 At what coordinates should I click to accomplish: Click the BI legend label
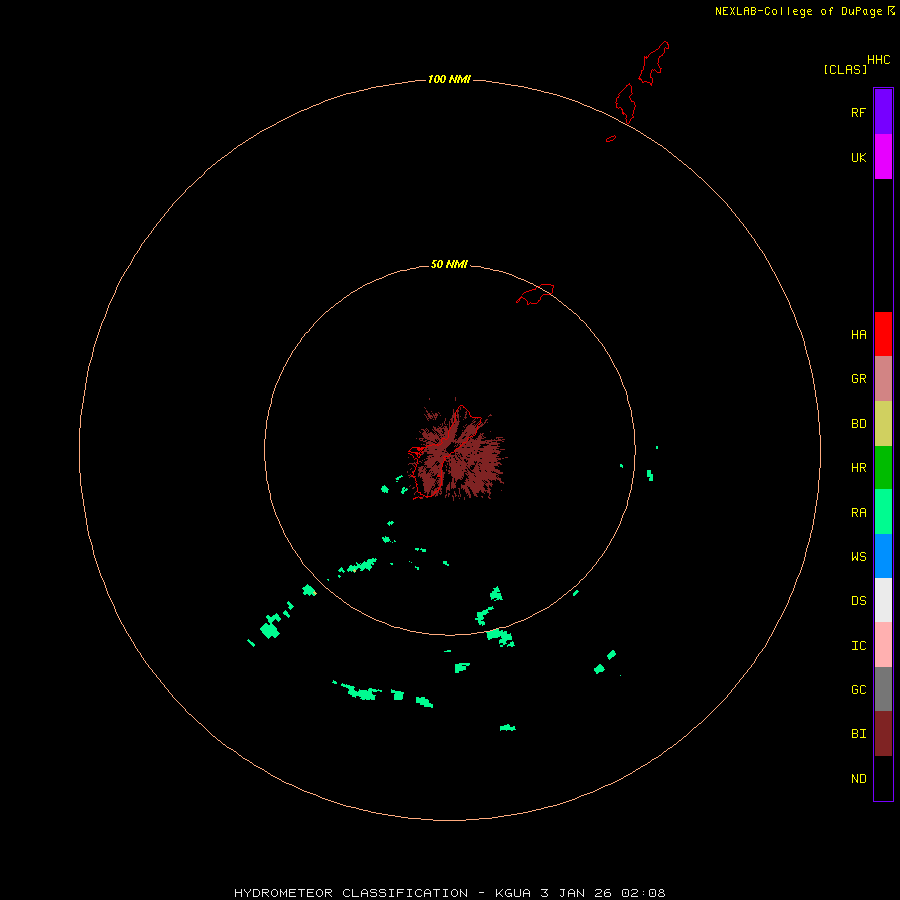pyautogui.click(x=858, y=734)
